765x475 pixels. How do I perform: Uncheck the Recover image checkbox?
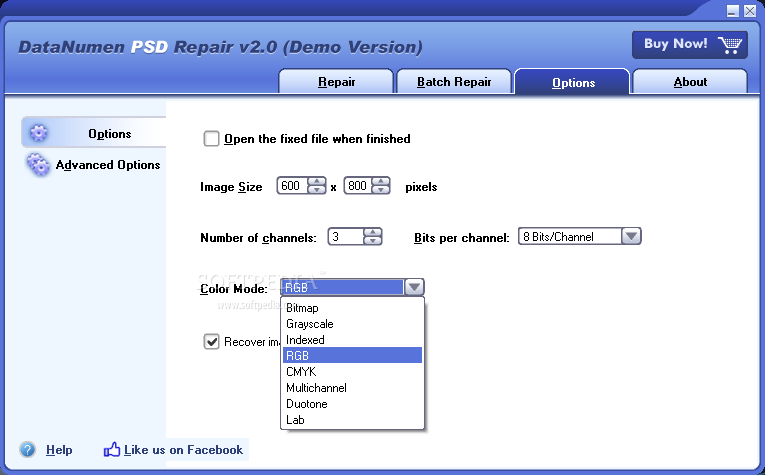pos(211,341)
